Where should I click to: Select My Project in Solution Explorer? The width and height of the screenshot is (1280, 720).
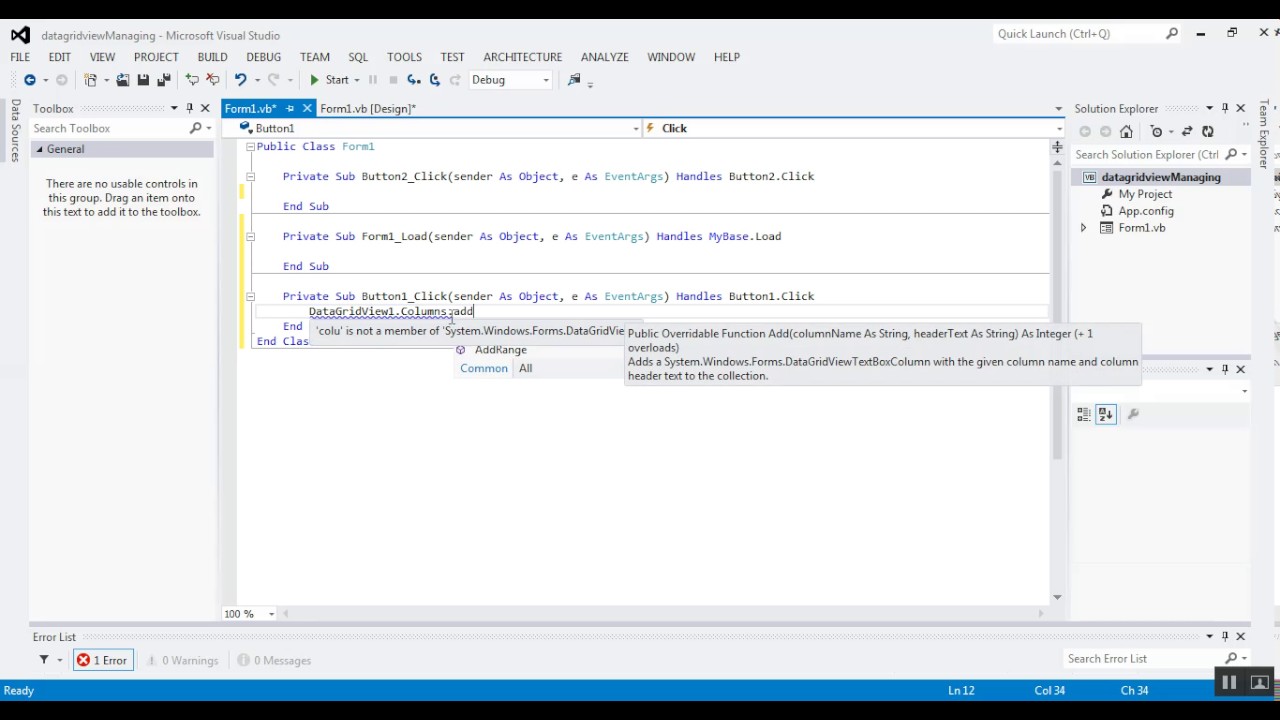click(x=1145, y=194)
